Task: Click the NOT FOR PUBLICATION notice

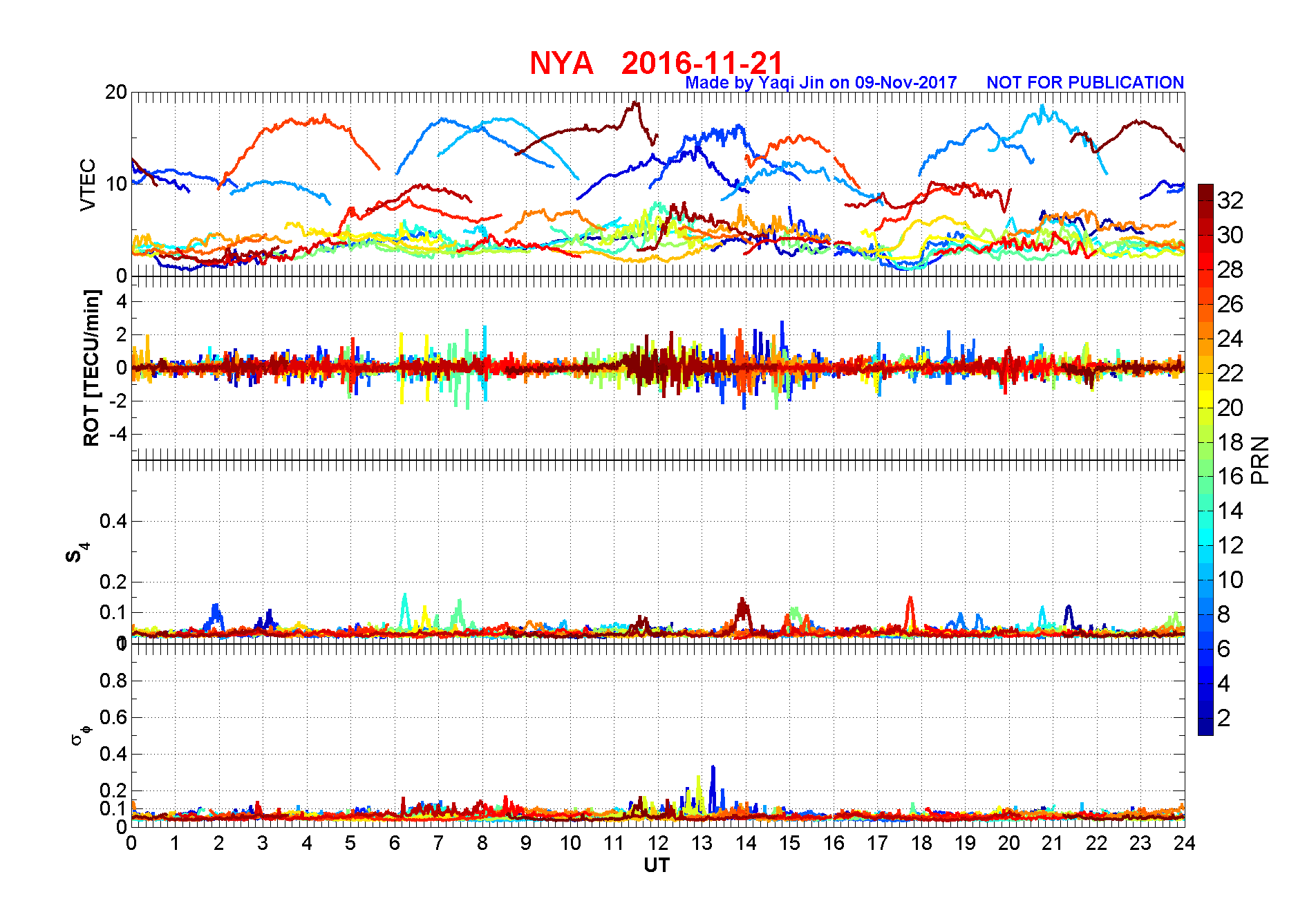Action: coord(1085,83)
